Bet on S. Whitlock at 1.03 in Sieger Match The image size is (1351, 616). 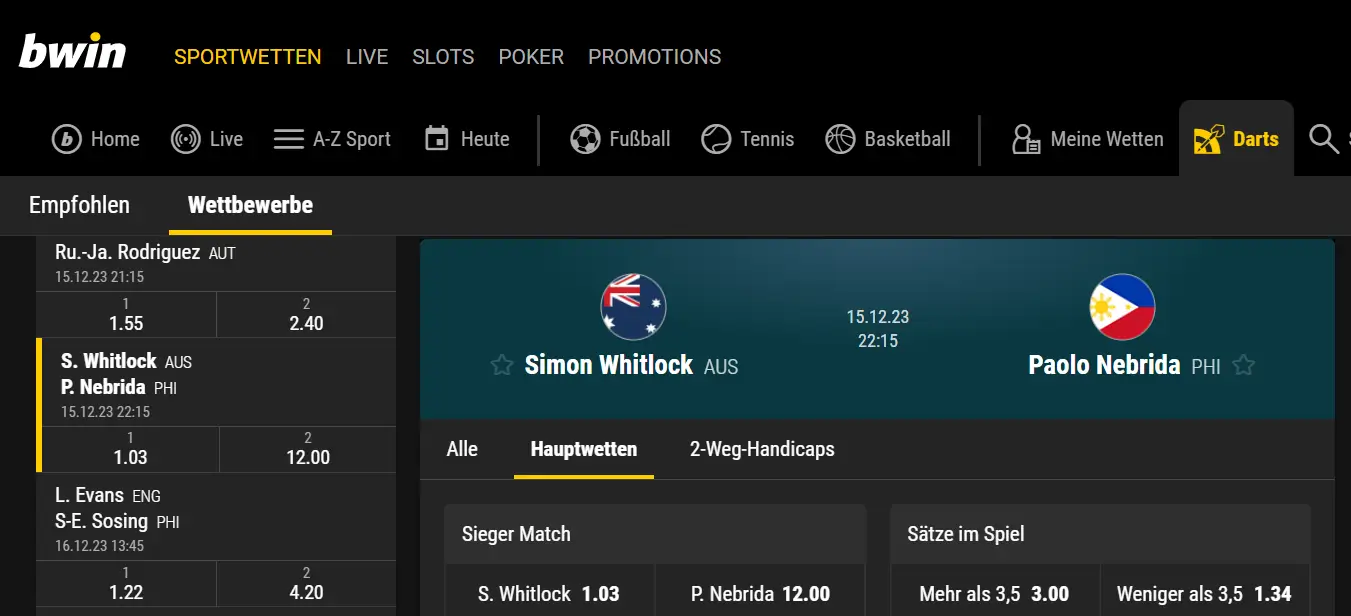pyautogui.click(x=550, y=594)
